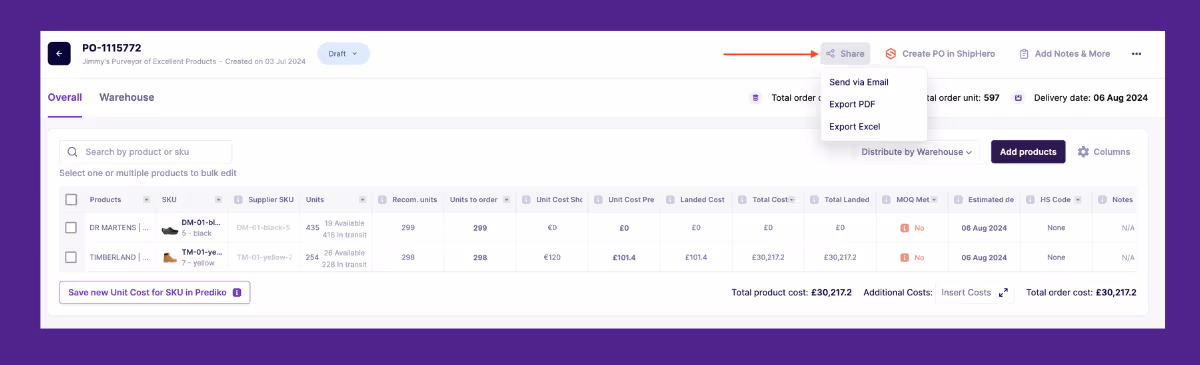Click info icon on Save new Unit Cost button
Screen dimensions: 1200x365
click(237, 293)
